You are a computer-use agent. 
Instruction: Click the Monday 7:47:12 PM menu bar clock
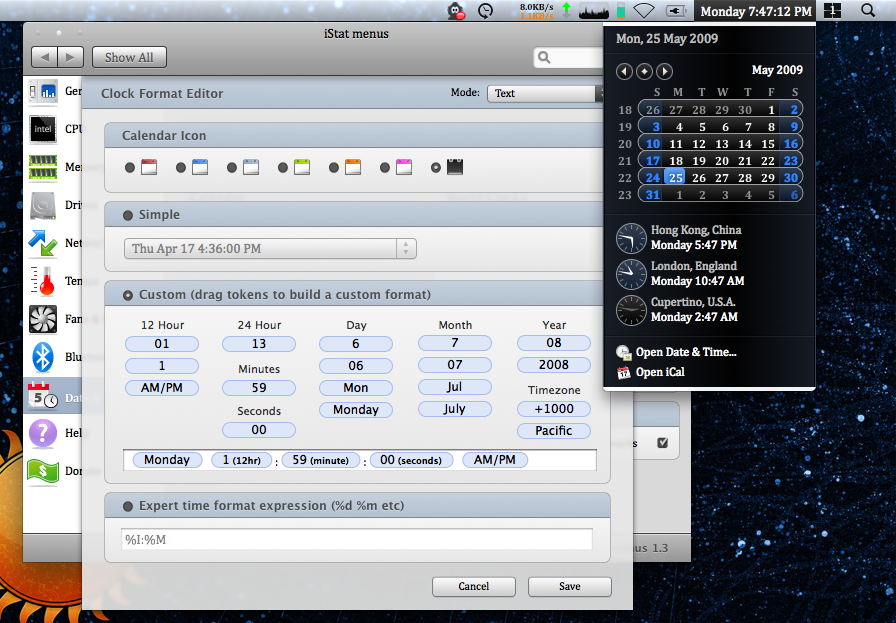(756, 11)
